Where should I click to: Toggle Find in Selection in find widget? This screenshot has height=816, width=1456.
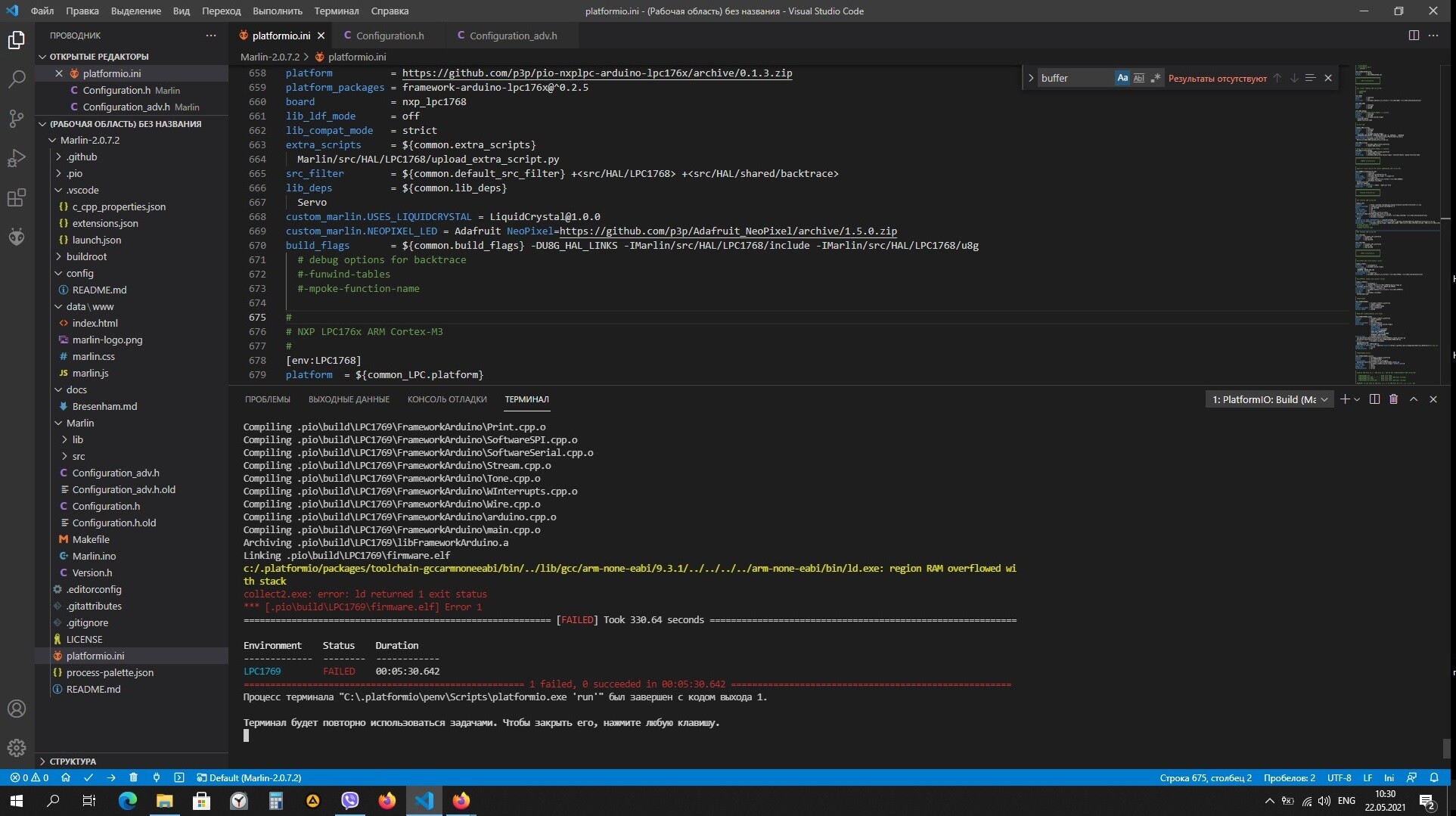(x=1310, y=78)
